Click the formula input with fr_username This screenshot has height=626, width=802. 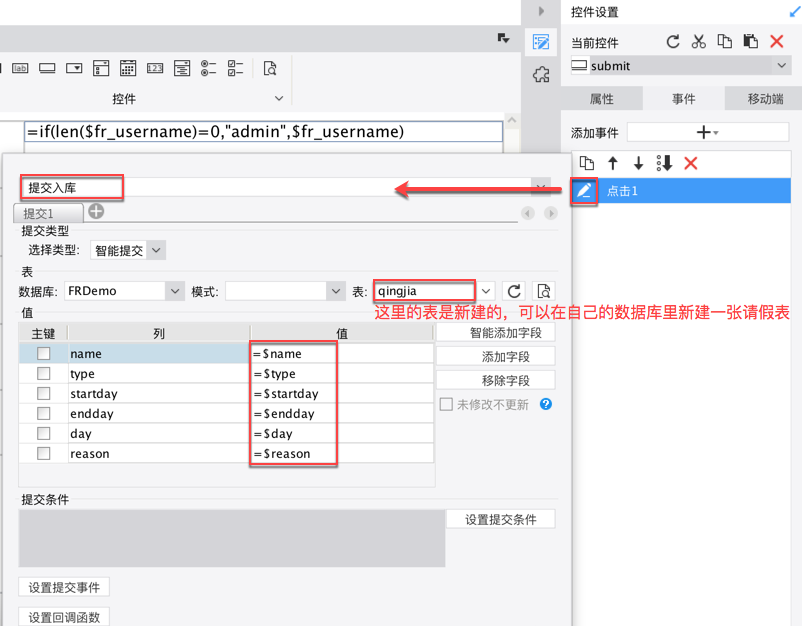point(263,131)
